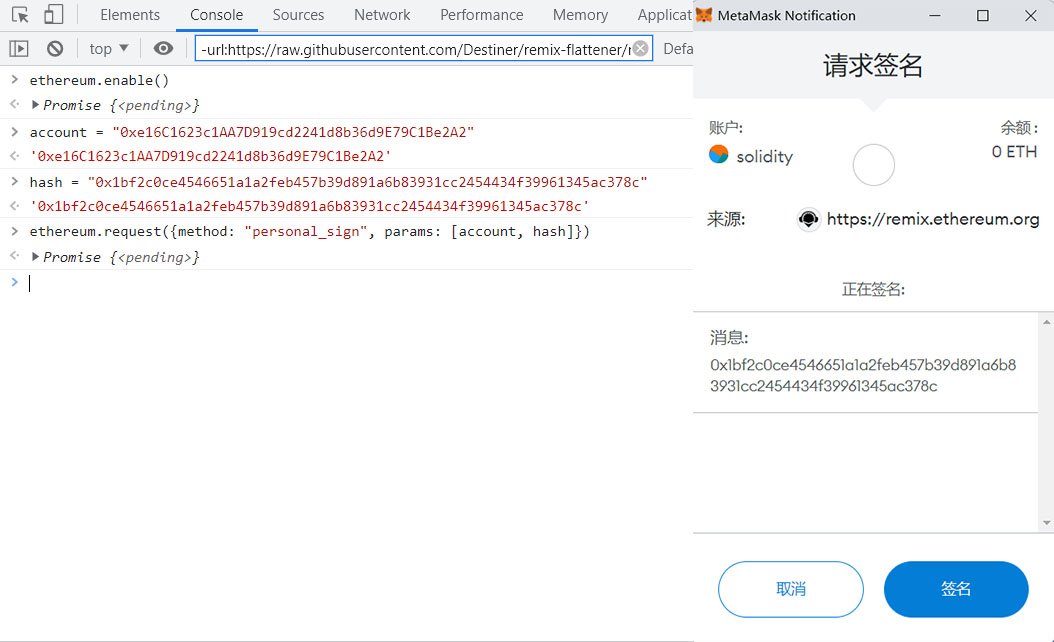The height and width of the screenshot is (642, 1054).
Task: Click the 0 ETH balance value
Action: (1014, 152)
